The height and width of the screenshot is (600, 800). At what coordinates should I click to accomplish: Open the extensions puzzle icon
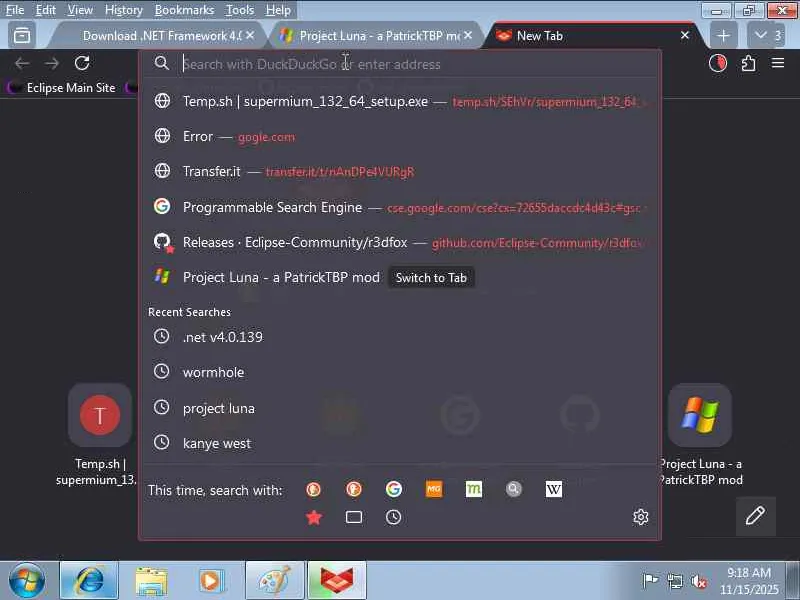[x=748, y=63]
